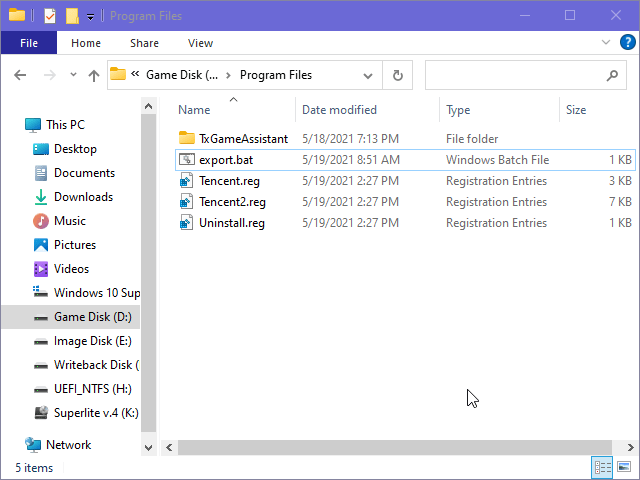Click the 5 items status text
Image resolution: width=640 pixels, height=480 pixels.
coord(34,468)
